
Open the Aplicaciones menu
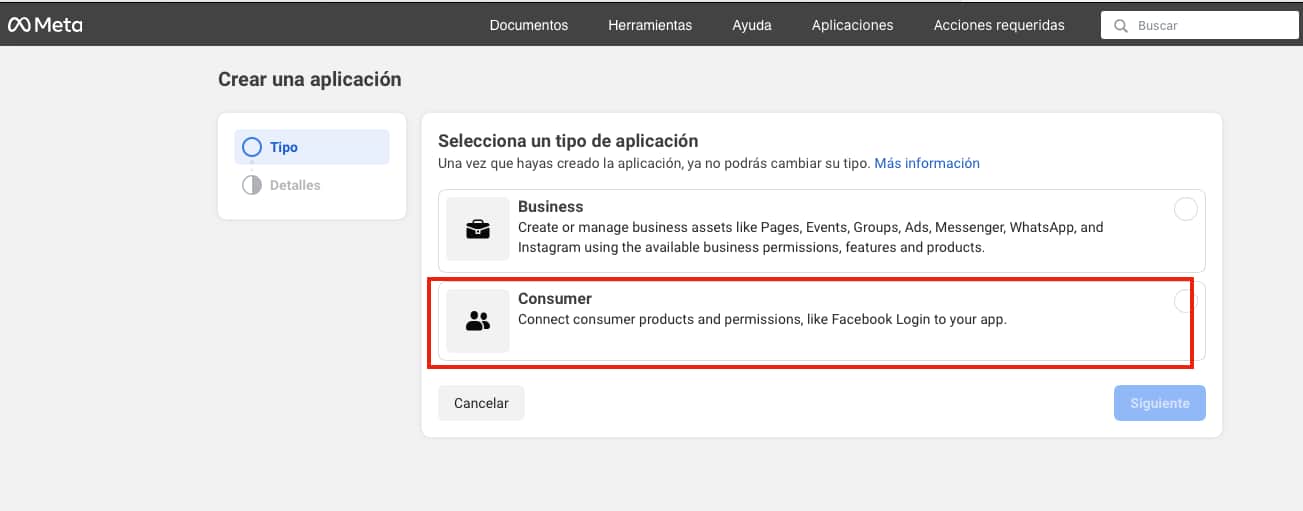(853, 25)
